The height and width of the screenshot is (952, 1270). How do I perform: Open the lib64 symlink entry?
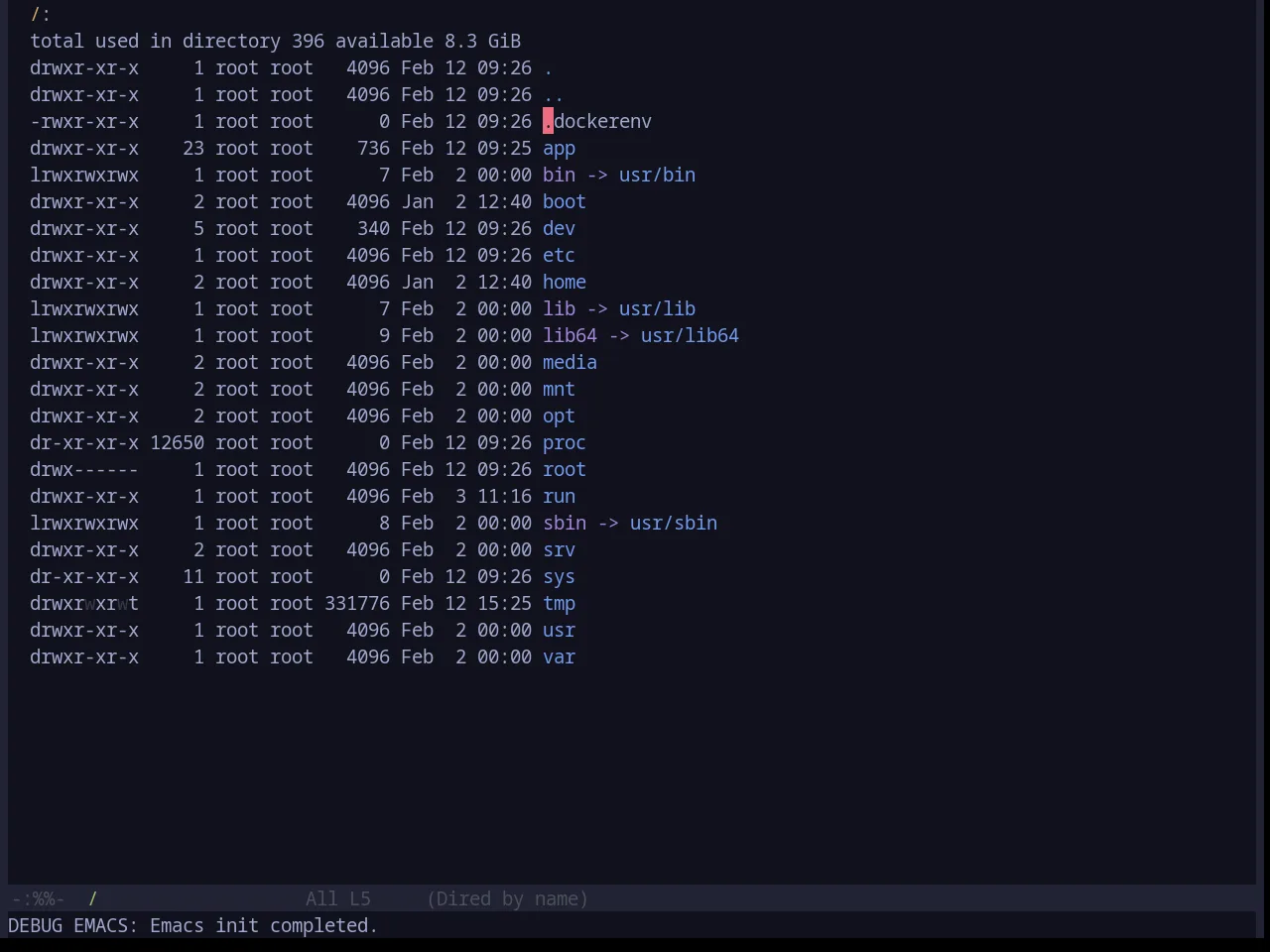coord(570,336)
